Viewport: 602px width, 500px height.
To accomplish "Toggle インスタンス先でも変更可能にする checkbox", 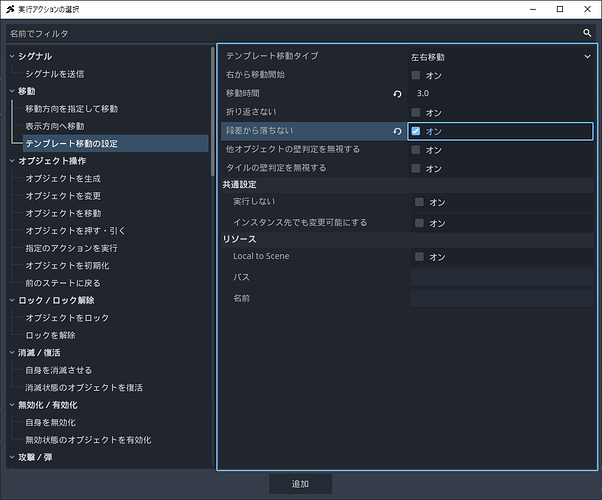I will click(419, 223).
